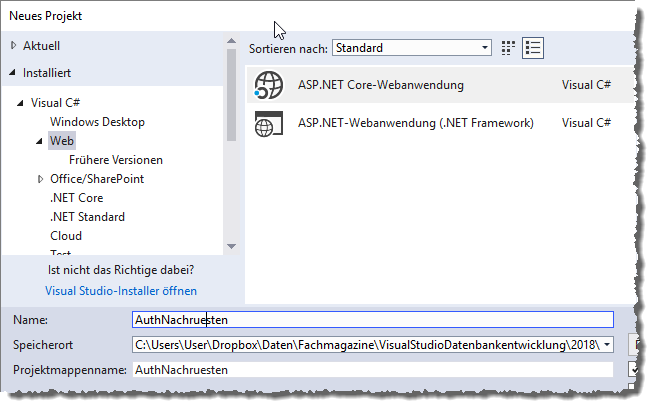Select the Office/SharePoint category
This screenshot has width=655, height=410.
pyautogui.click(x=97, y=179)
